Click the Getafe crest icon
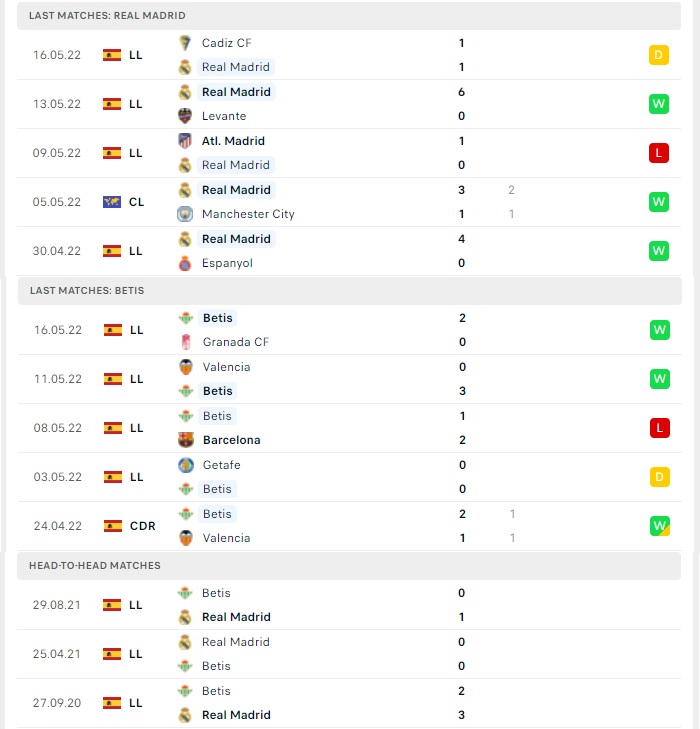700x729 pixels. [x=186, y=465]
